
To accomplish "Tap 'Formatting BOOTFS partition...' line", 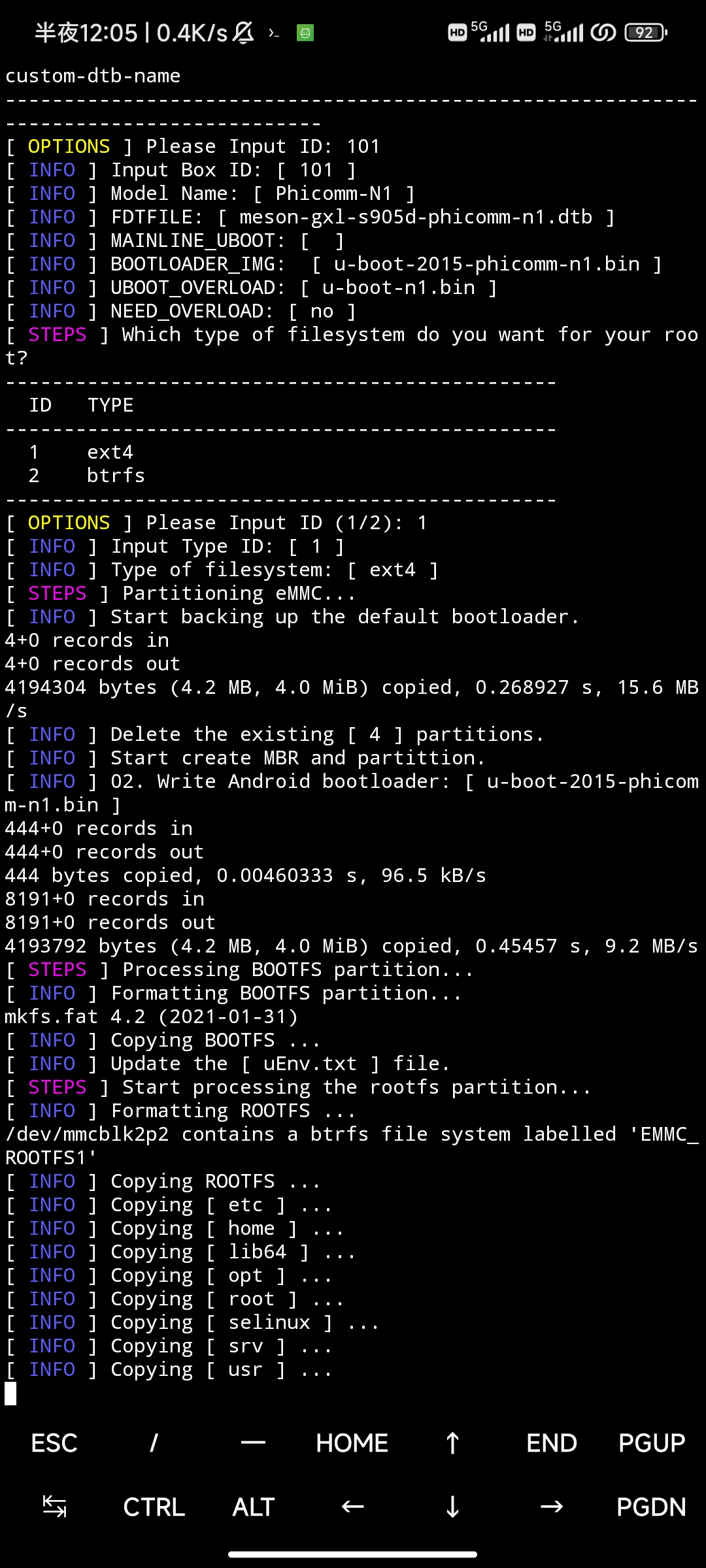I will (234, 993).
